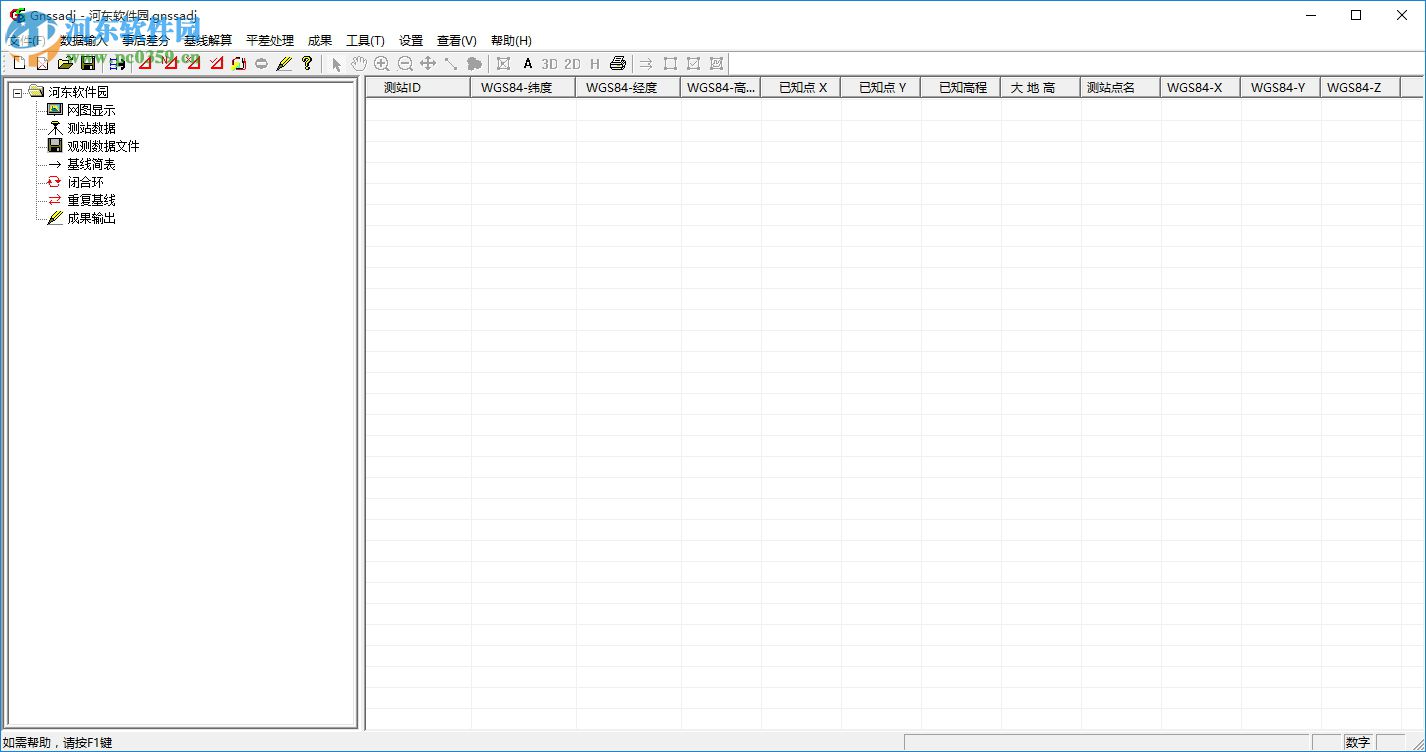Select 成果输出 in the tree
The height and width of the screenshot is (752, 1426).
click(x=91, y=218)
